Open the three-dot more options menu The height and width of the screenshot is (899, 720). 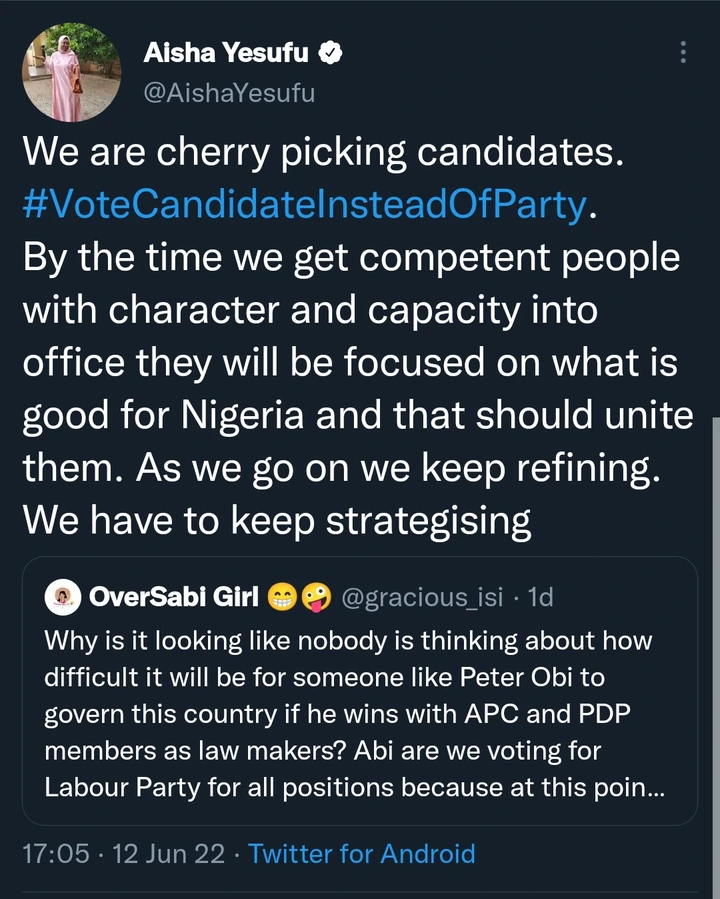coord(683,52)
